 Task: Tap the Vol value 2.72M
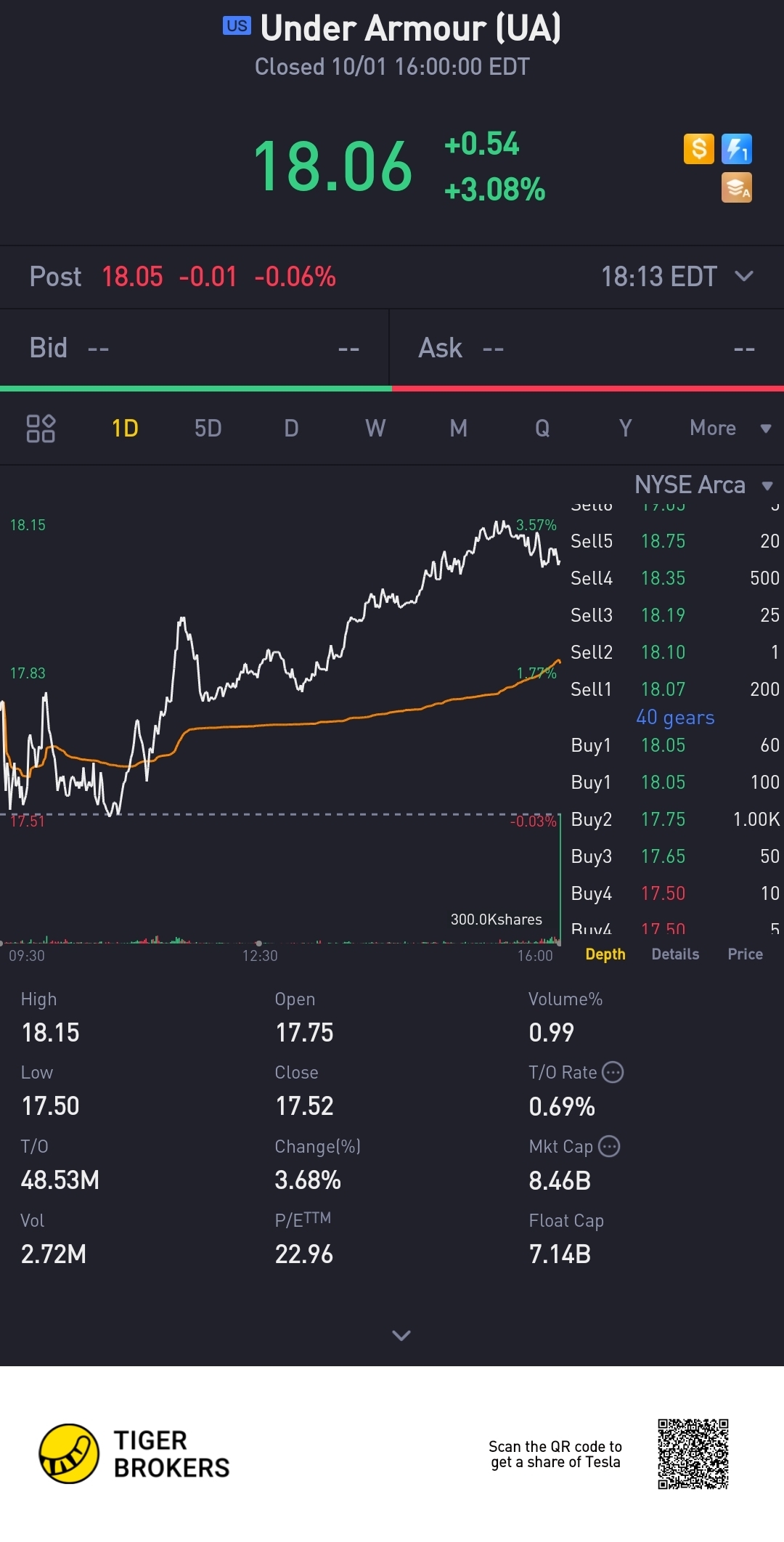(x=54, y=1254)
